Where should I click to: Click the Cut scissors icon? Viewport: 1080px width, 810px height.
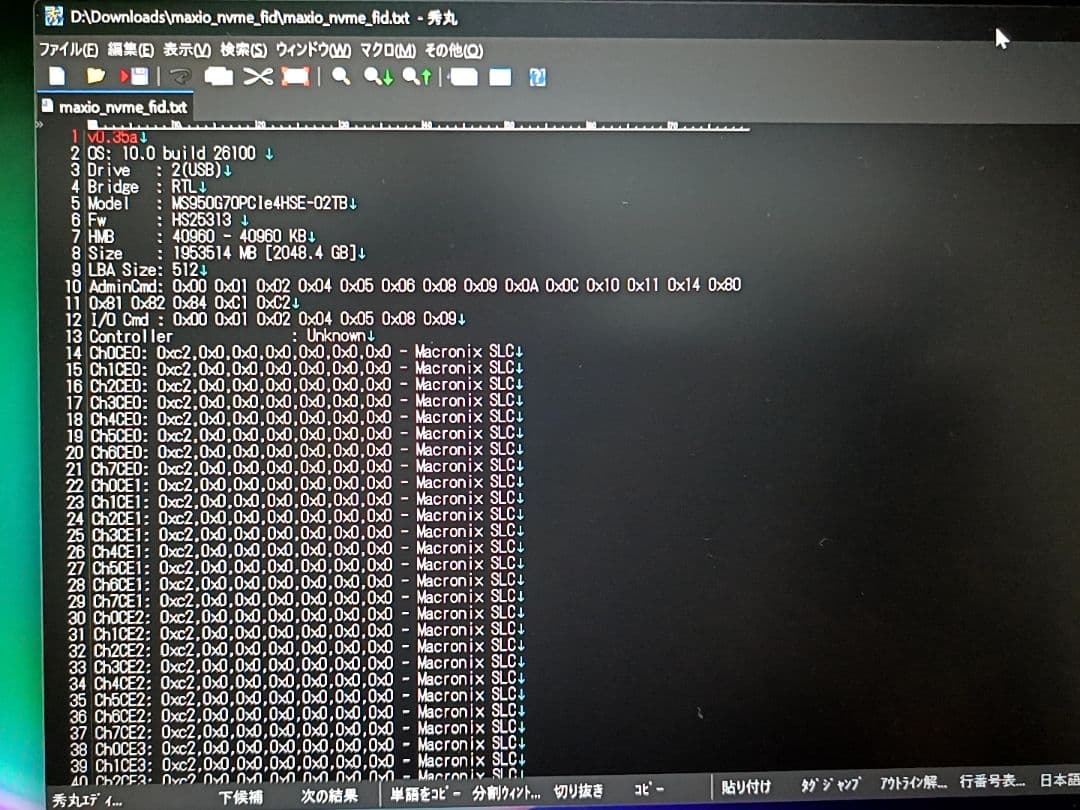coord(258,76)
